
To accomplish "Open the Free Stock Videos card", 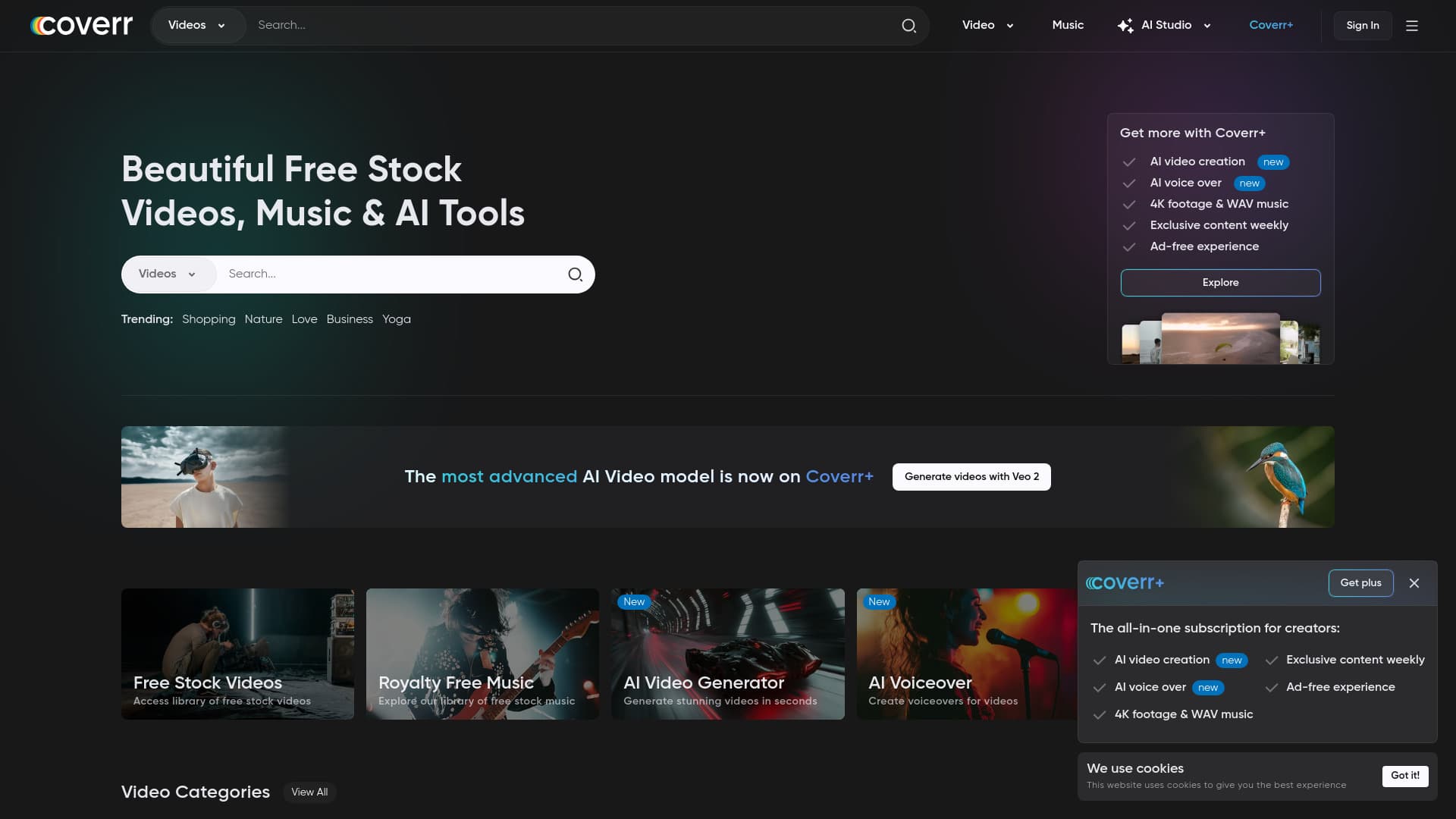I will 237,654.
